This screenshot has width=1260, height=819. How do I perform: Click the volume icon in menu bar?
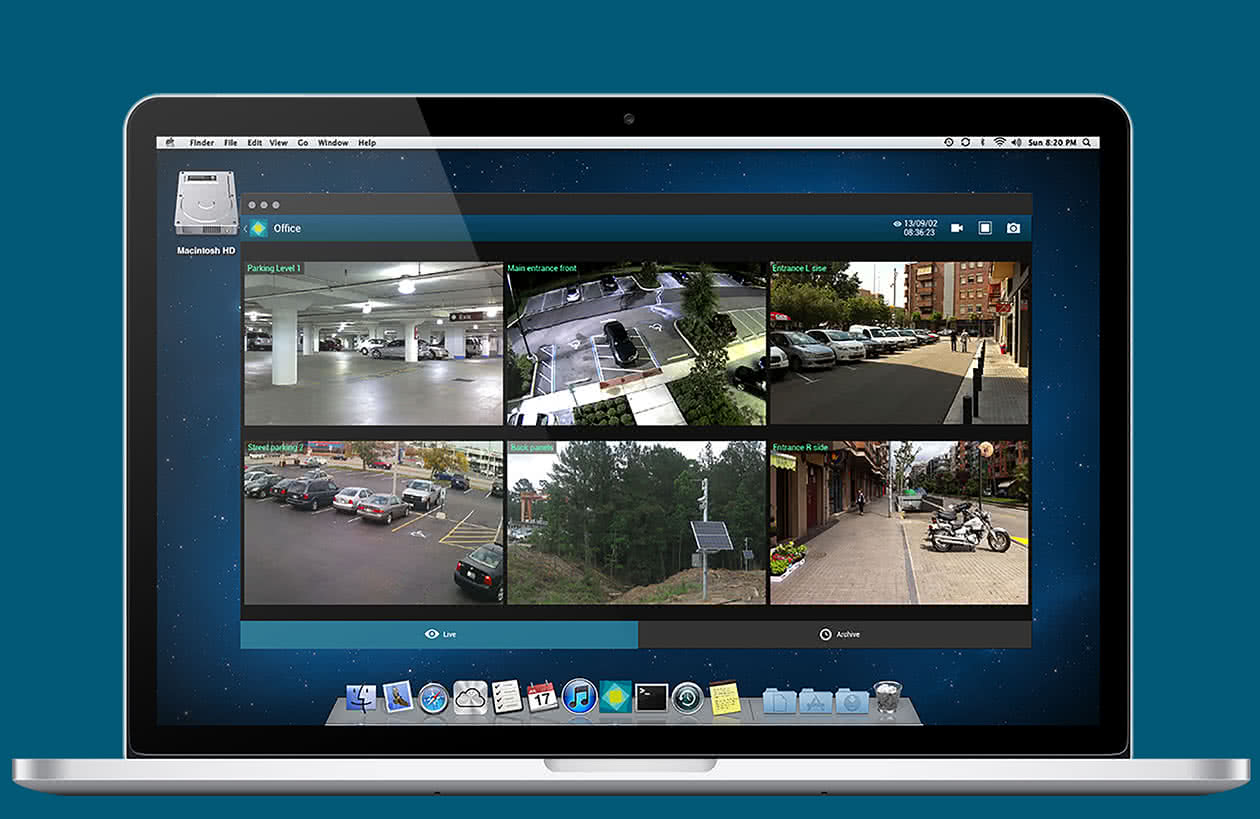pyautogui.click(x=1016, y=143)
